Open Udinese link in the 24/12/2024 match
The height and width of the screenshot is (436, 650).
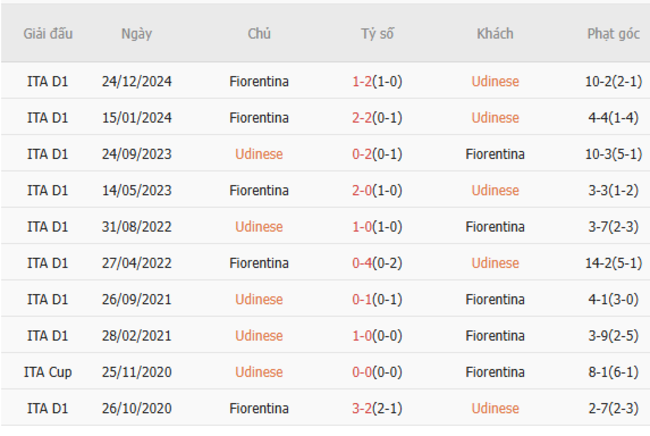(495, 82)
